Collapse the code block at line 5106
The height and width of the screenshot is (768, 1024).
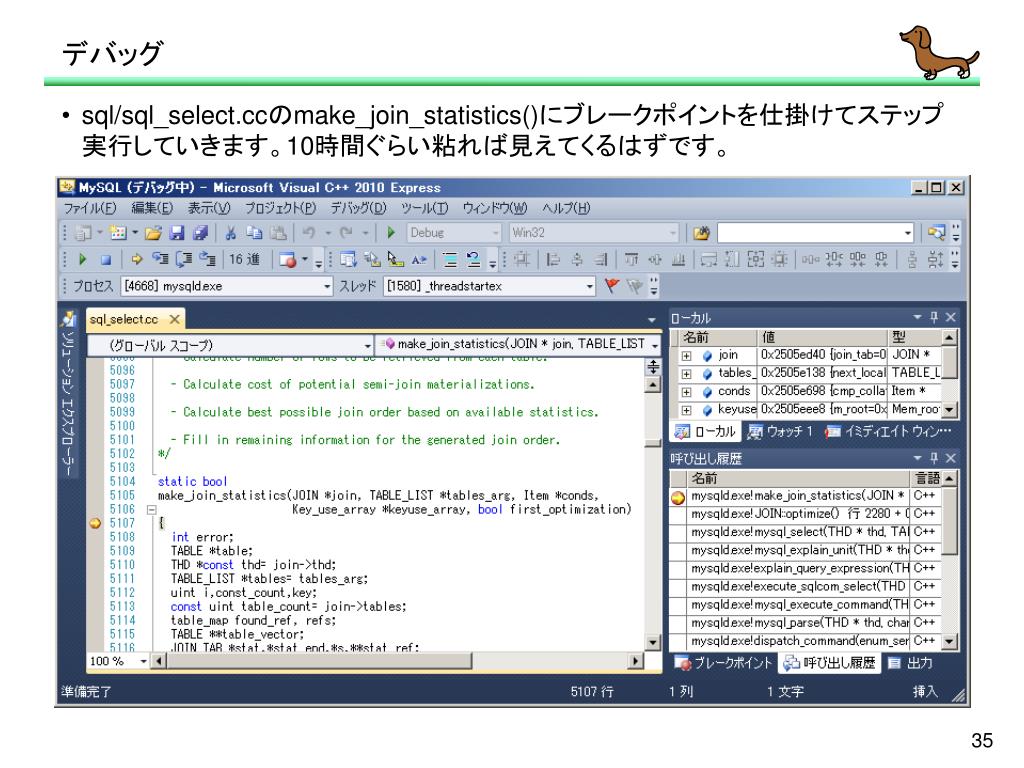(x=152, y=509)
